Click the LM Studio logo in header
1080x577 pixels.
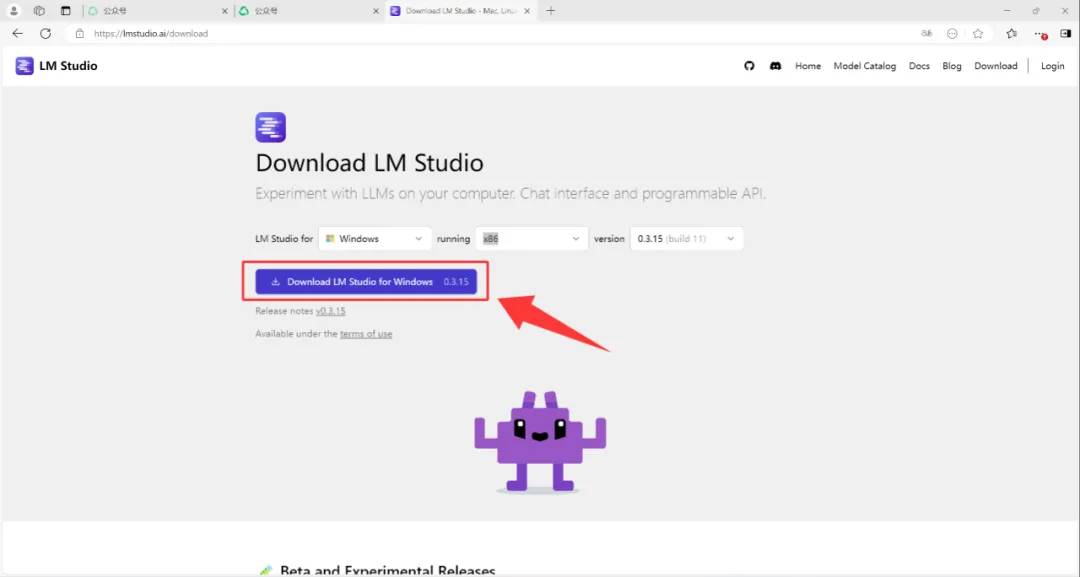pyautogui.click(x=24, y=66)
